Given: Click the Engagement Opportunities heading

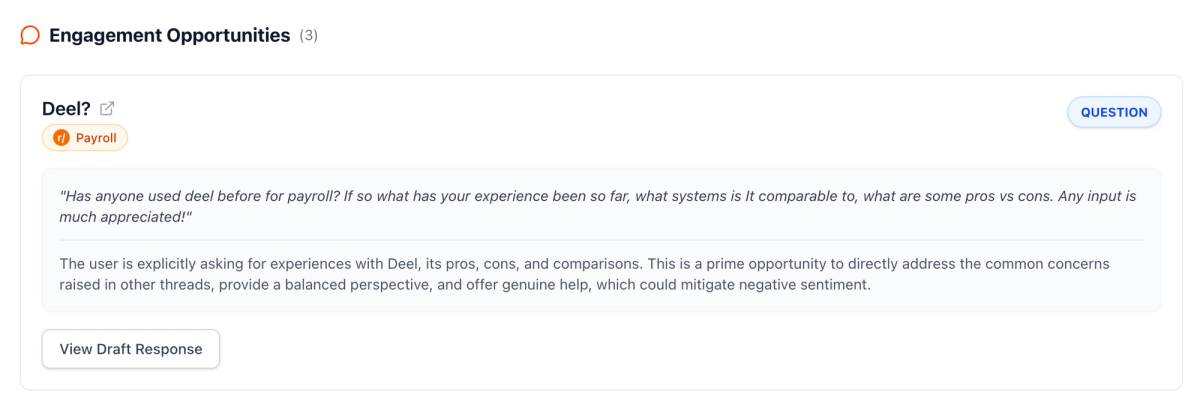Looking at the screenshot, I should tap(169, 36).
